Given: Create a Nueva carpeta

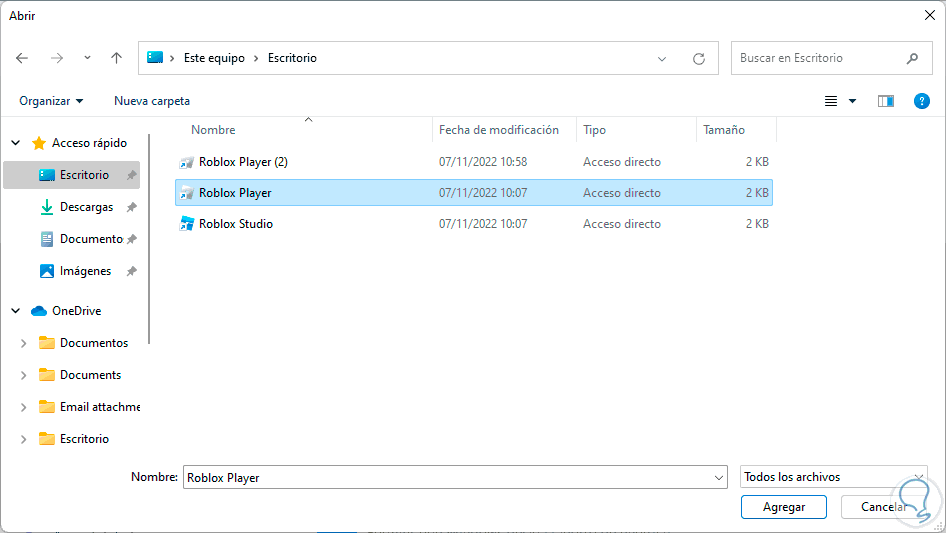Looking at the screenshot, I should (x=152, y=101).
